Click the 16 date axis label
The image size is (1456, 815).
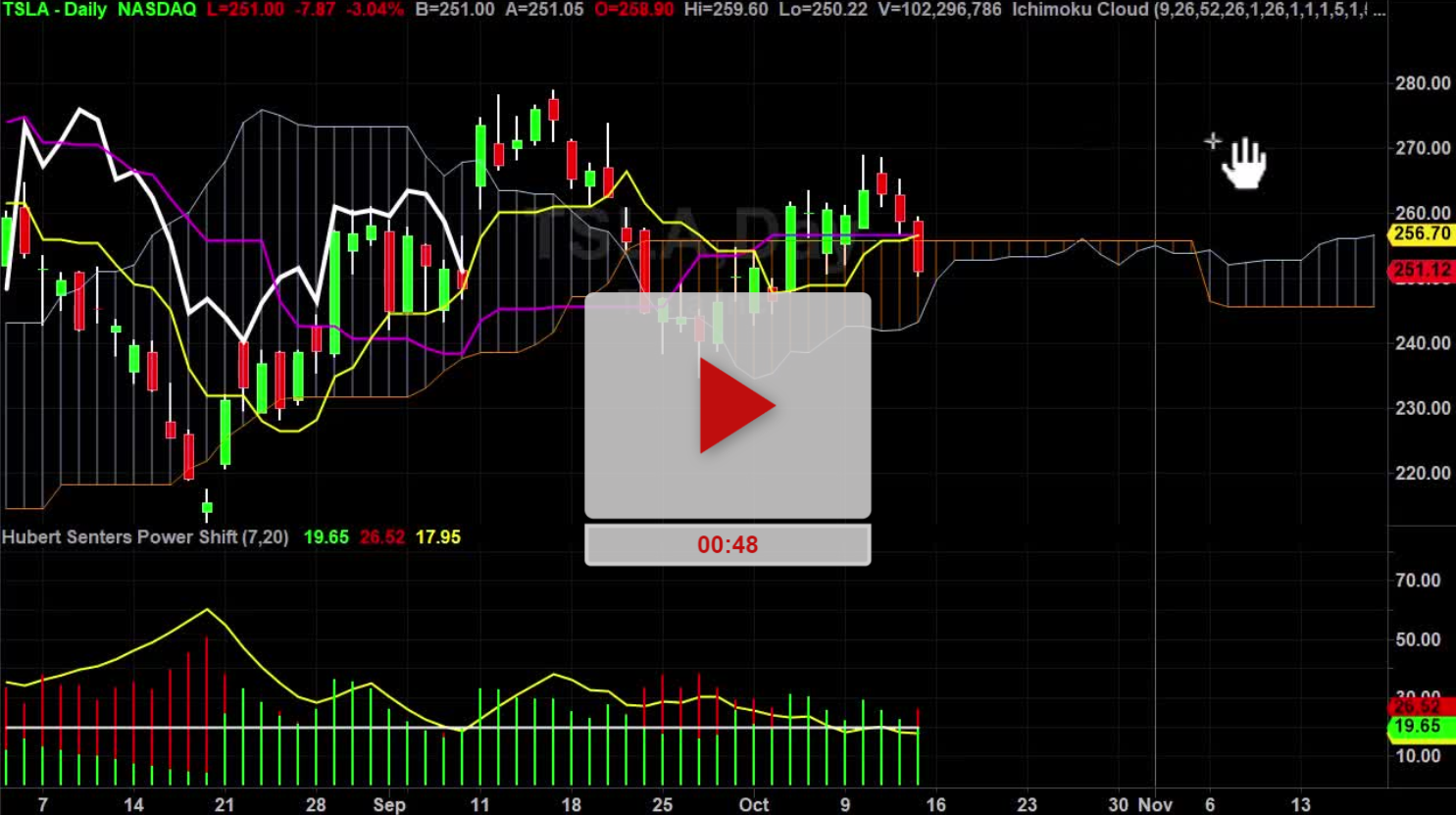coord(936,805)
